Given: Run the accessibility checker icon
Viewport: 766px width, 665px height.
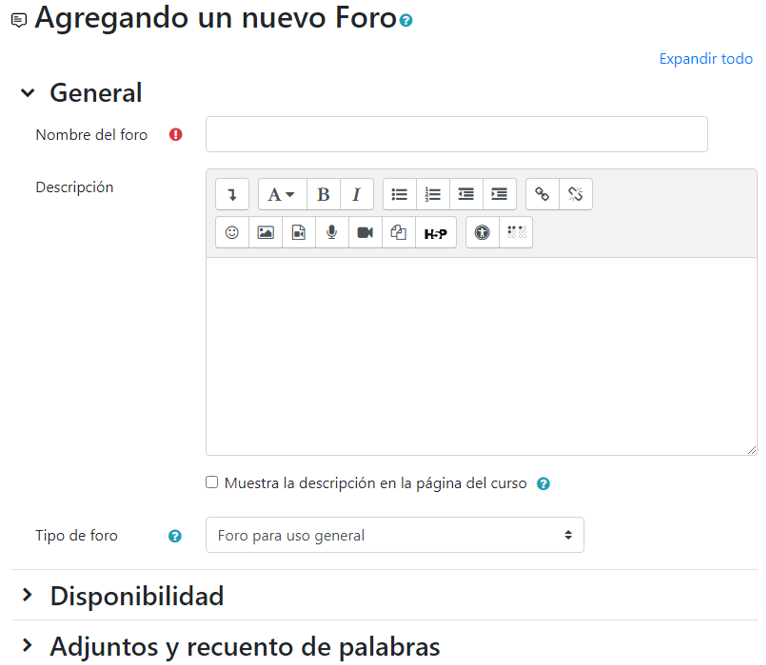Looking at the screenshot, I should click(482, 232).
